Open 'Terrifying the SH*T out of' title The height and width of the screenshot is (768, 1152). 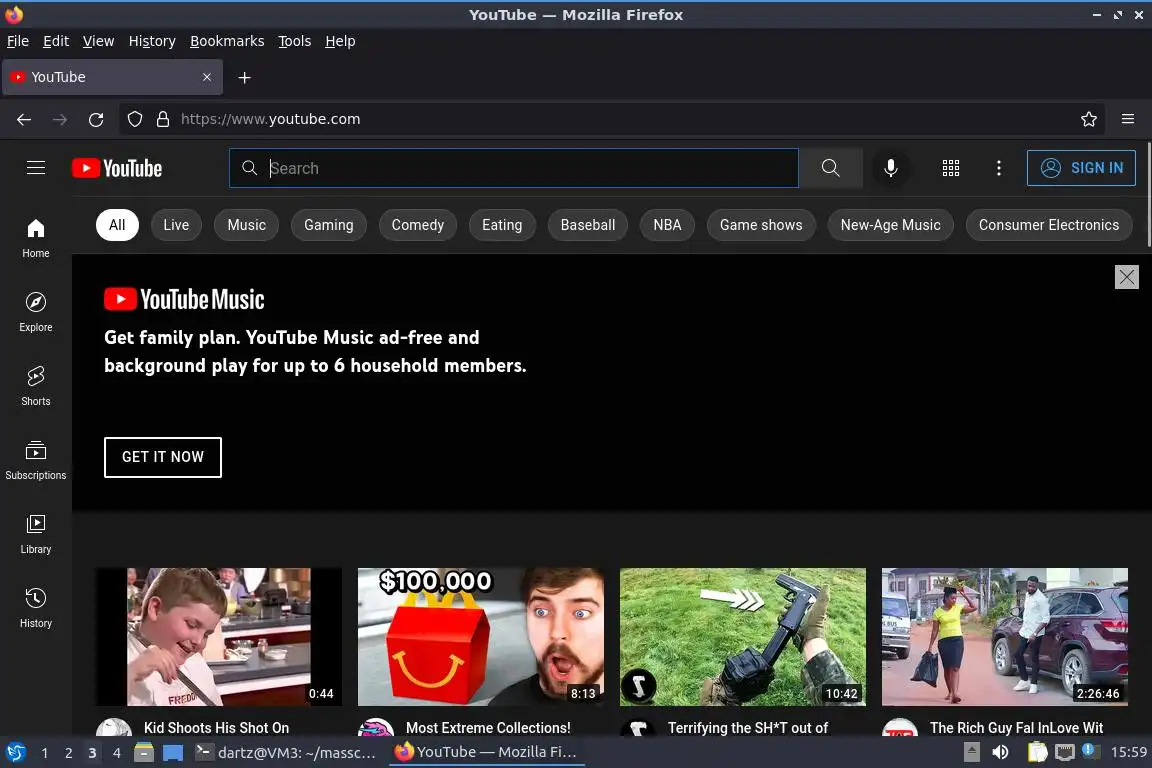tap(748, 728)
